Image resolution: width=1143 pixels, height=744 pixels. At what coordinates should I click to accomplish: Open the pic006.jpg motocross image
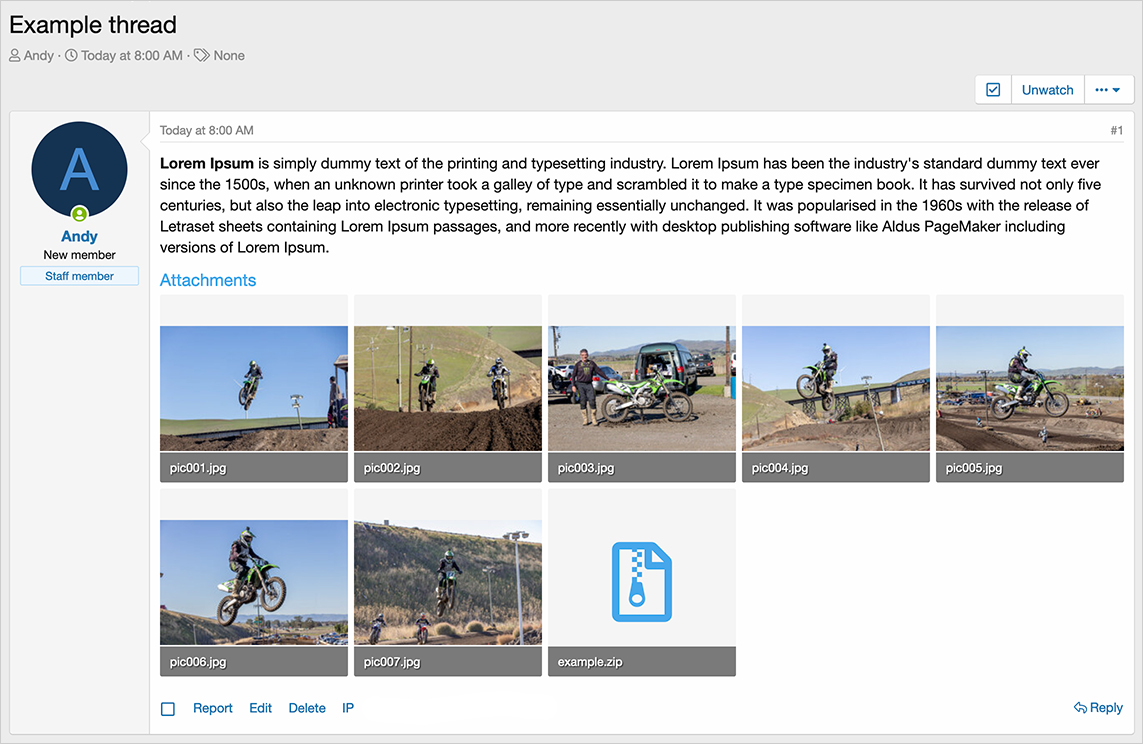click(254, 582)
